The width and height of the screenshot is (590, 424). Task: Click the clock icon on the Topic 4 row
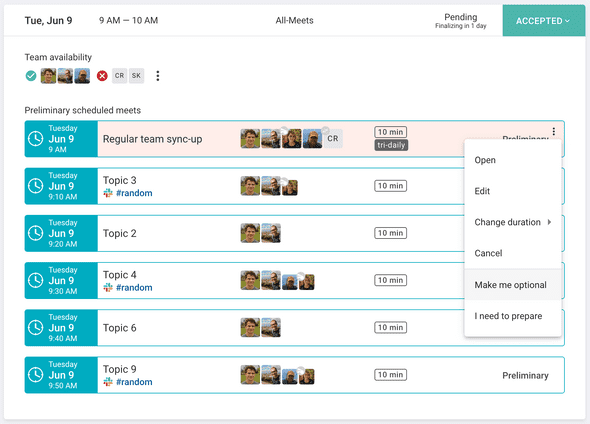36,280
